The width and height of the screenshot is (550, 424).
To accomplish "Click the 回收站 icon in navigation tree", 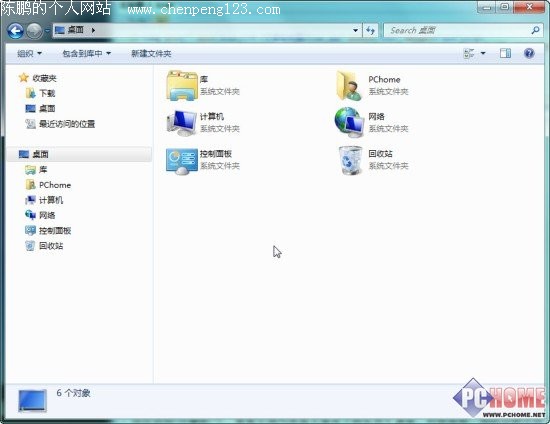I will (30, 246).
